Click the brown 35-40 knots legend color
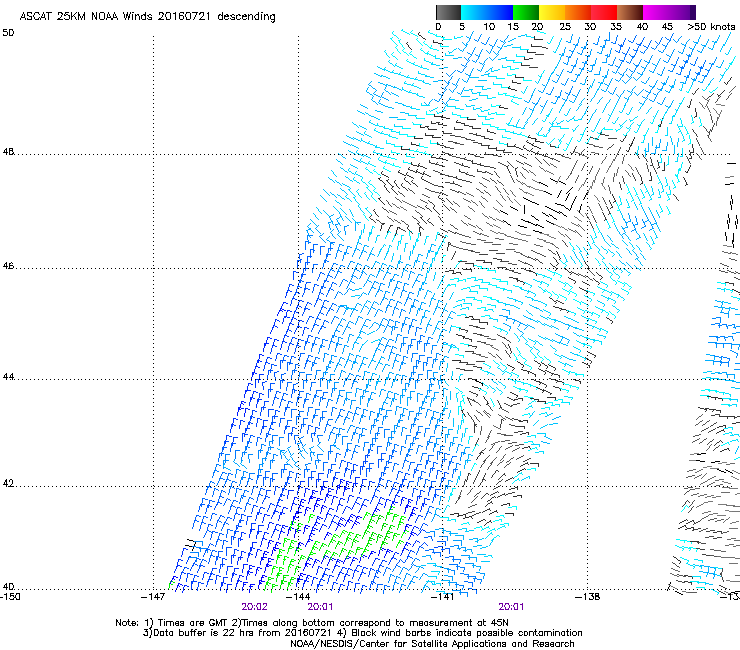The image size is (740, 650). [x=630, y=12]
